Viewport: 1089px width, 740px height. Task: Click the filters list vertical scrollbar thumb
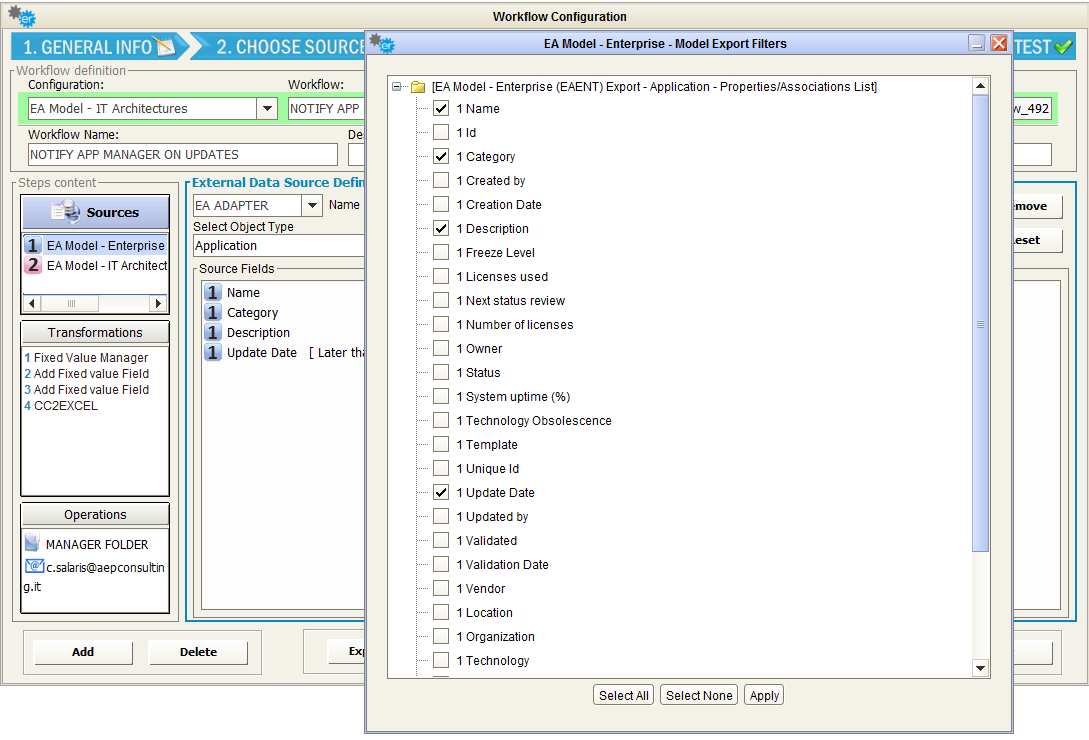pyautogui.click(x=980, y=324)
